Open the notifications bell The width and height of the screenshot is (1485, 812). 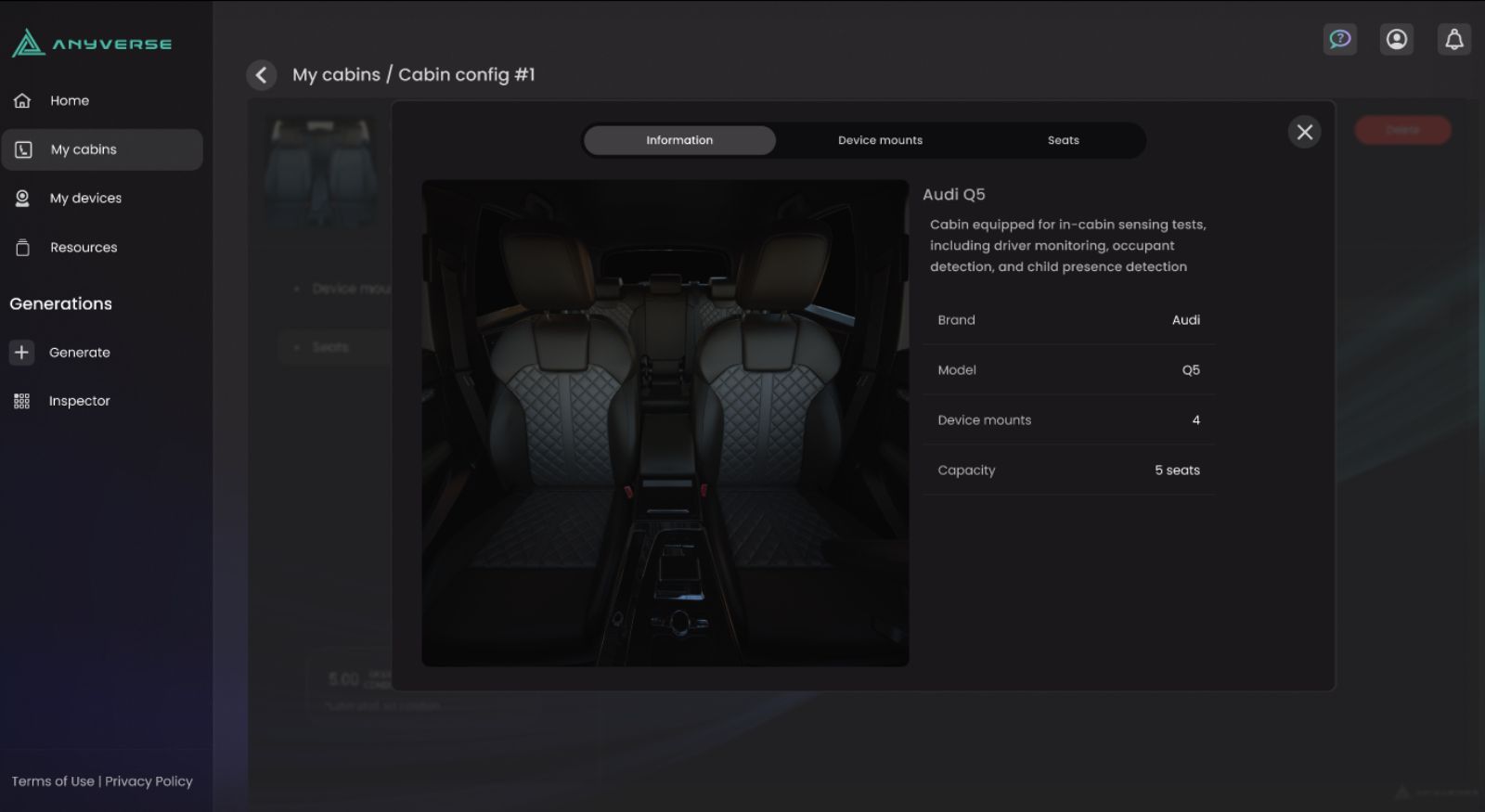(1453, 39)
